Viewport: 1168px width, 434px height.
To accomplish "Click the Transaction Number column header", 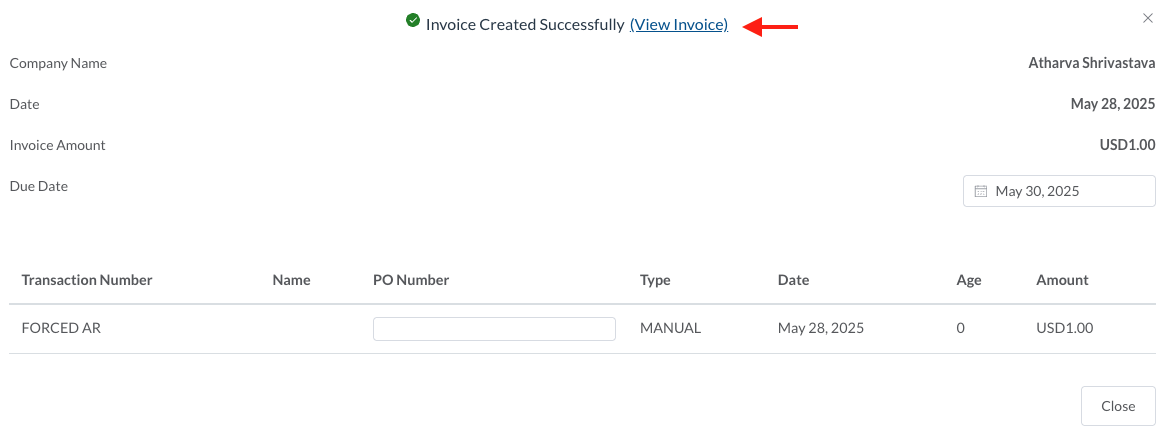I will (87, 280).
